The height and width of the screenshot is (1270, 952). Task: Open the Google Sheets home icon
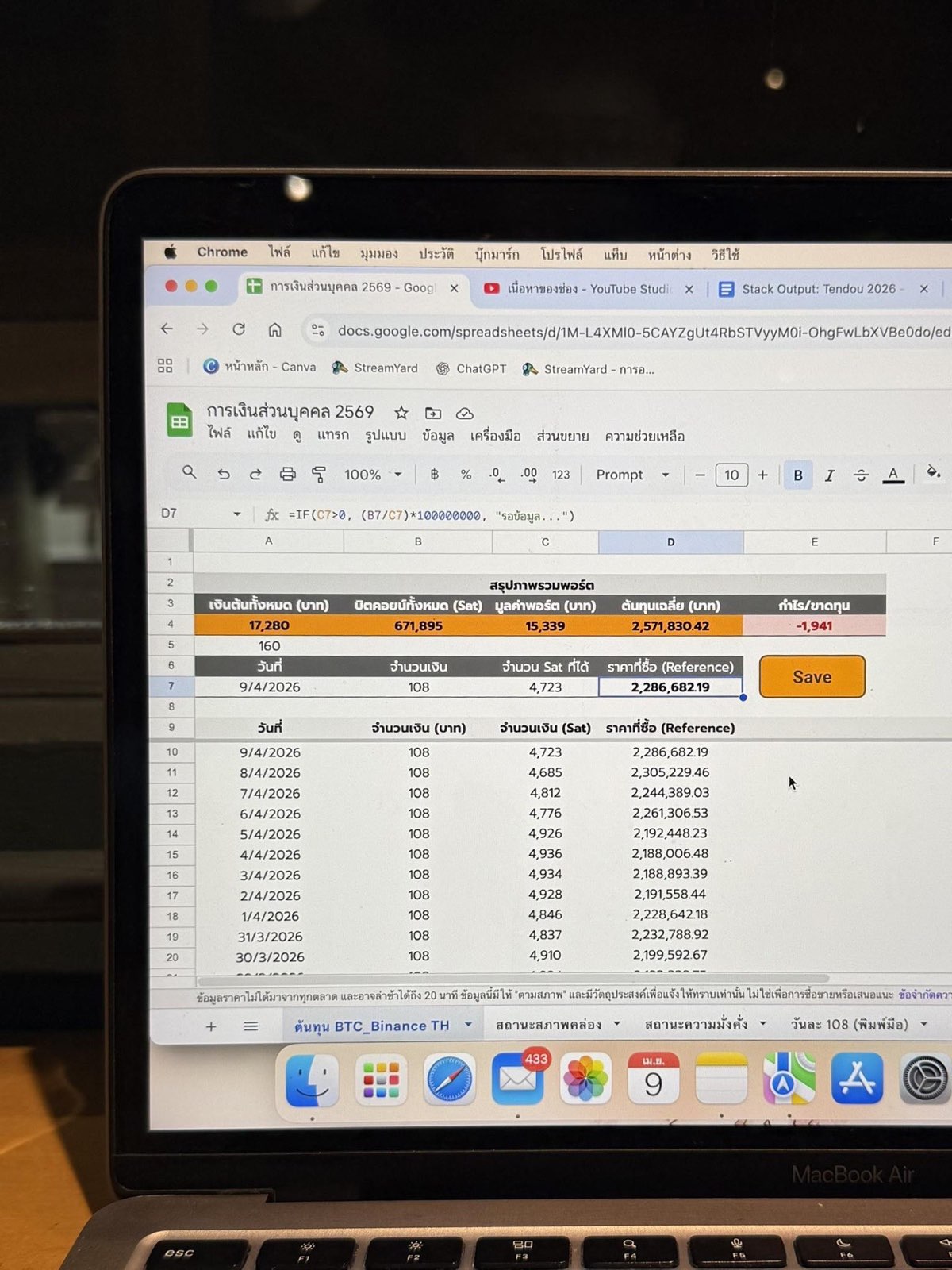coord(180,421)
